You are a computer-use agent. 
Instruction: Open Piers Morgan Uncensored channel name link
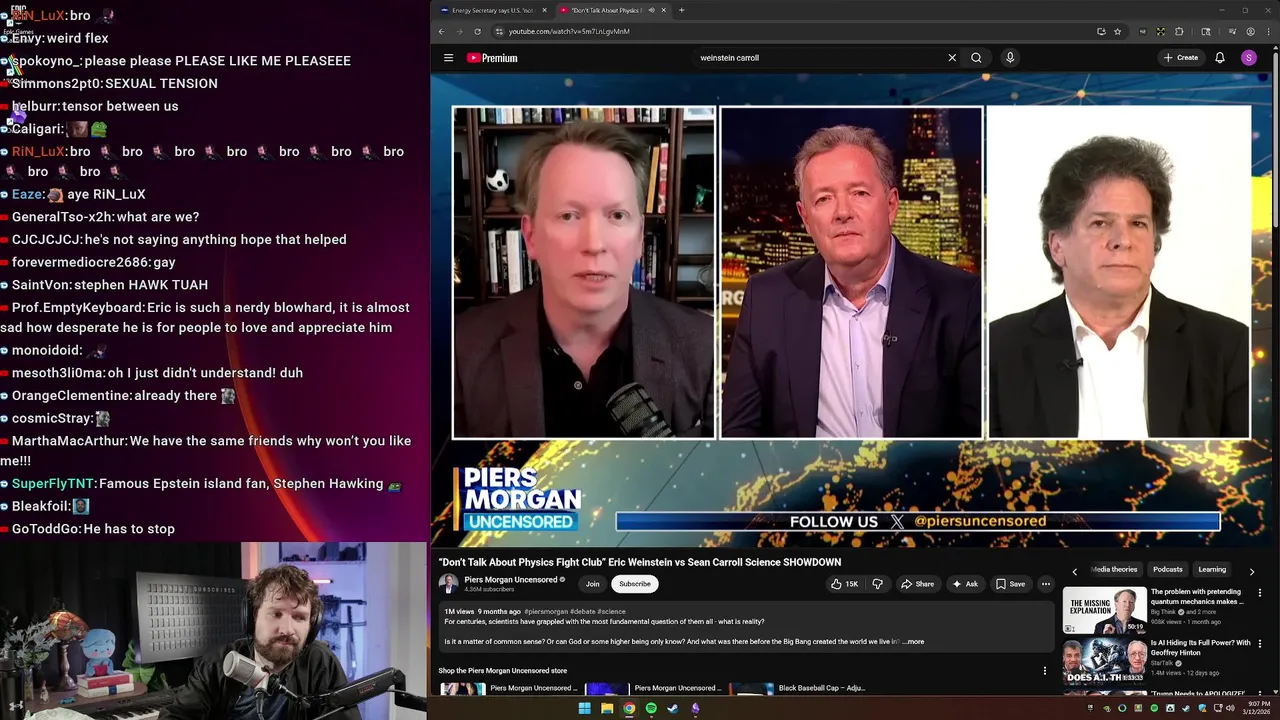(511, 580)
